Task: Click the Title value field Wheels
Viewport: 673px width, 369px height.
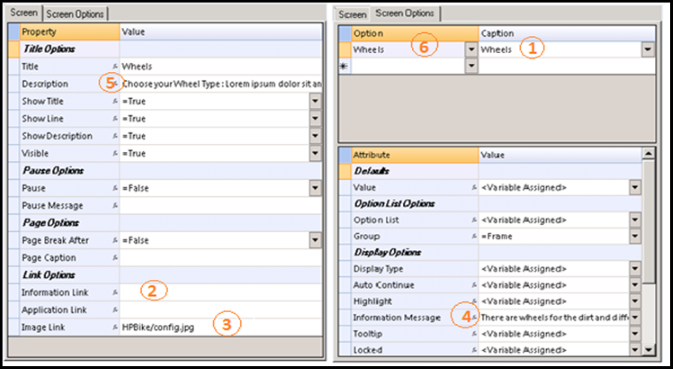Action: (221, 67)
